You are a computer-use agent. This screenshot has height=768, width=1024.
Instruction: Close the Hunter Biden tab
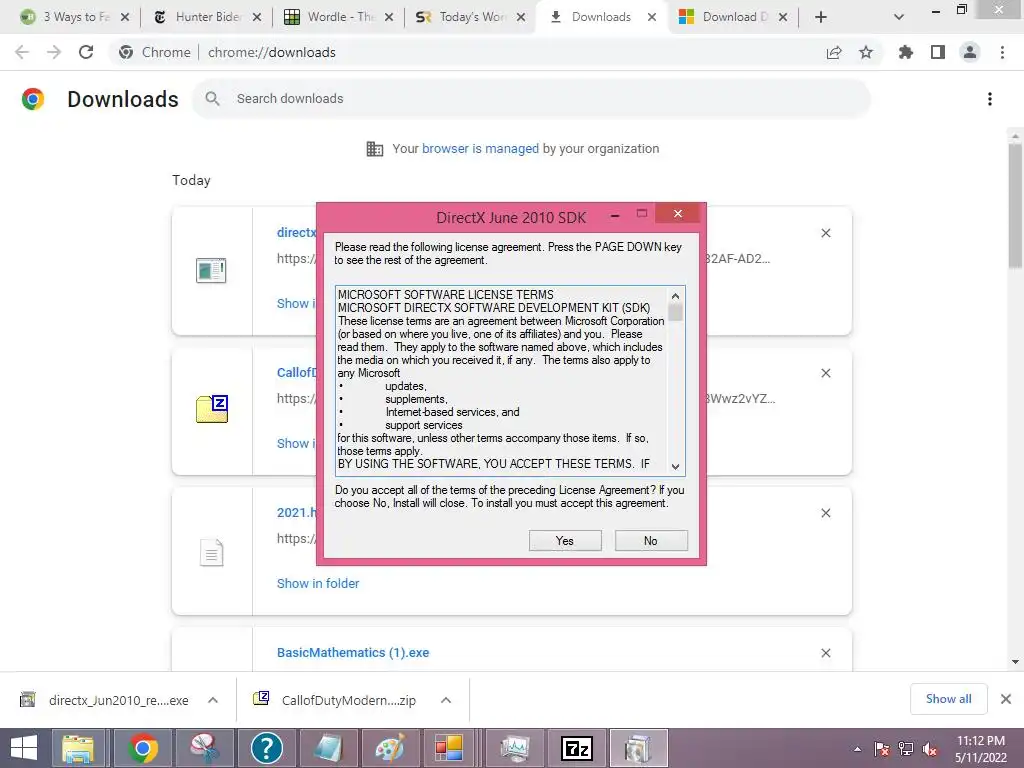click(x=257, y=17)
